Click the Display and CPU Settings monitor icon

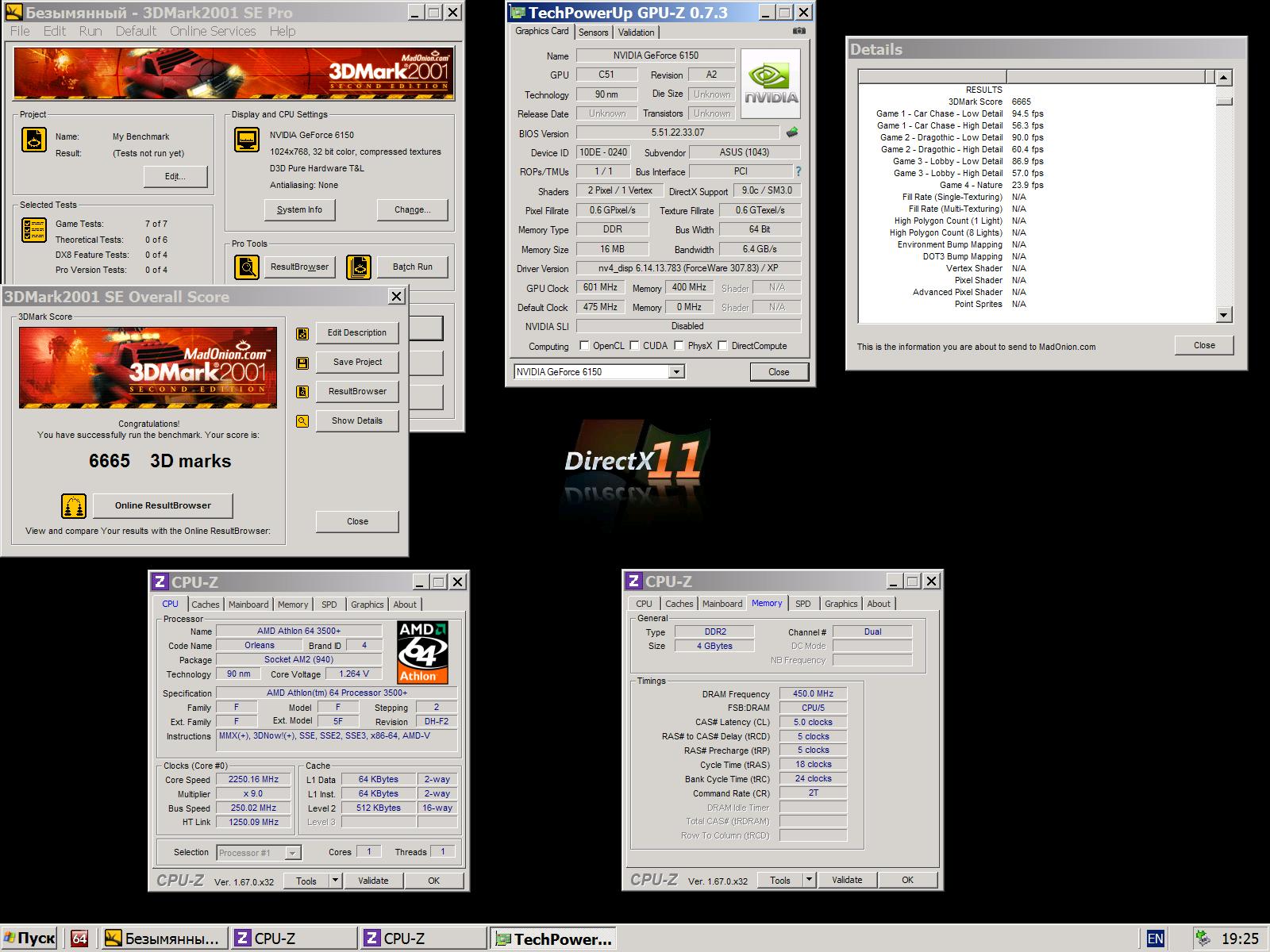click(x=247, y=139)
